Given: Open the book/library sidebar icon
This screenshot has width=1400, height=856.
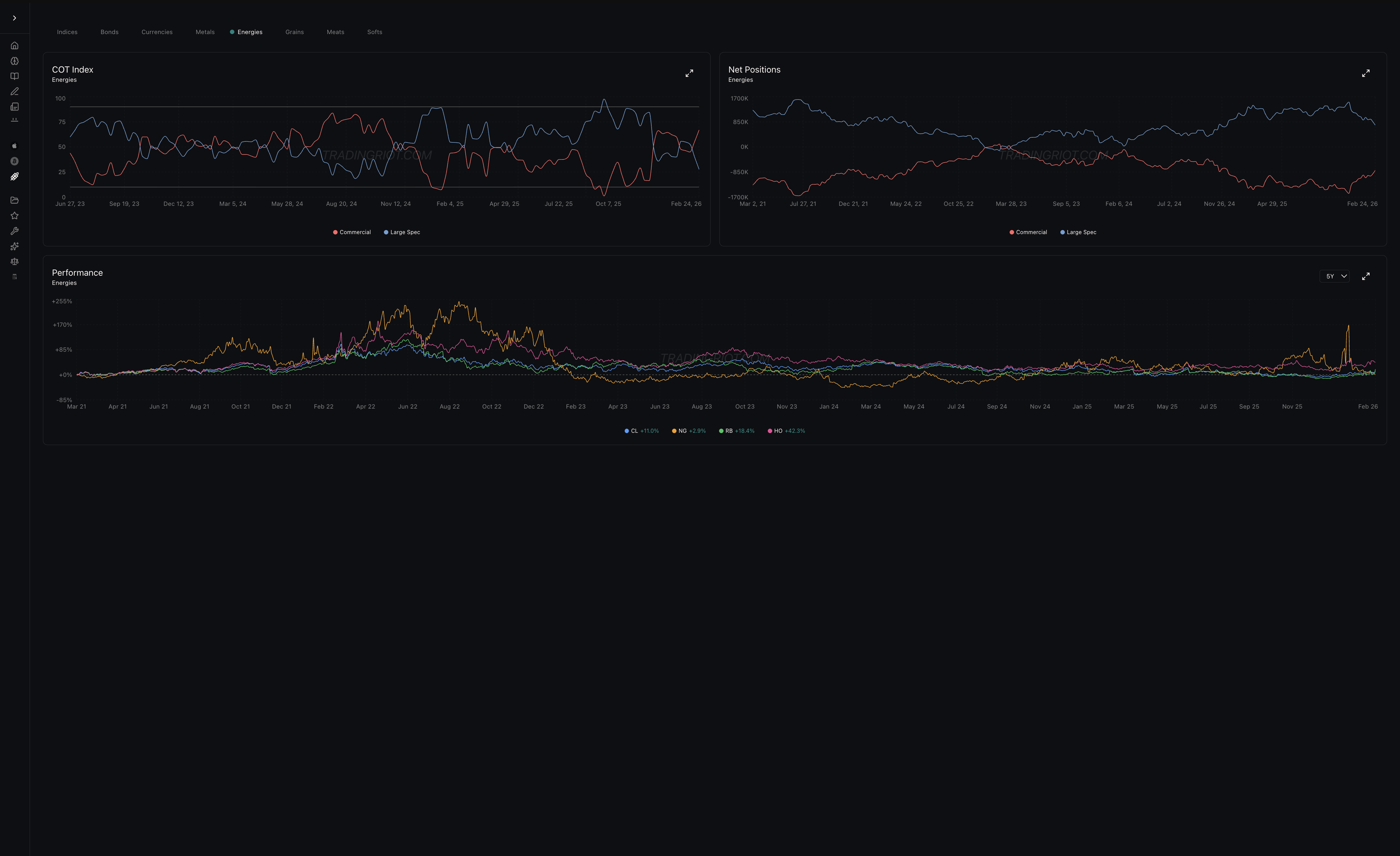Looking at the screenshot, I should [14, 76].
